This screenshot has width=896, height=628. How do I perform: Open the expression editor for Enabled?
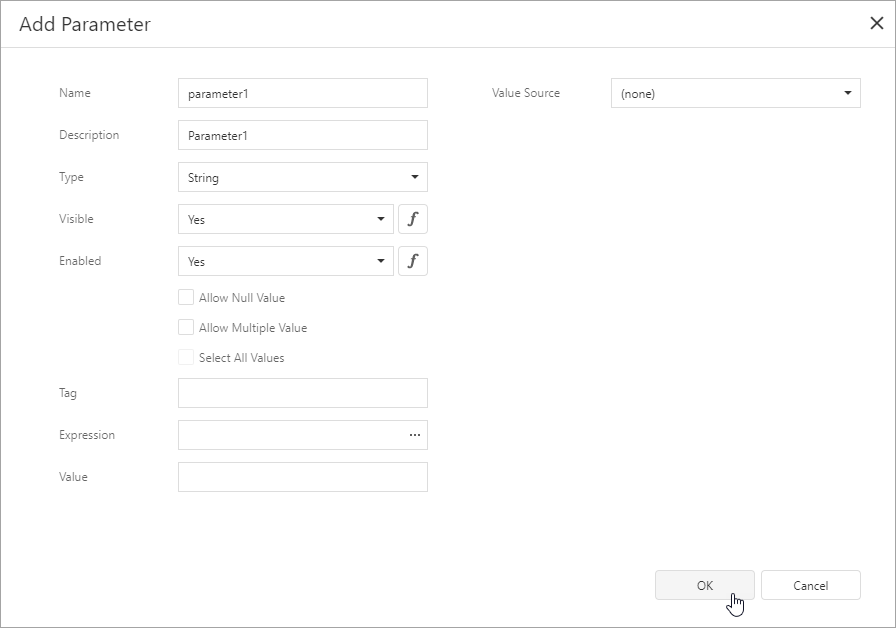pos(413,261)
